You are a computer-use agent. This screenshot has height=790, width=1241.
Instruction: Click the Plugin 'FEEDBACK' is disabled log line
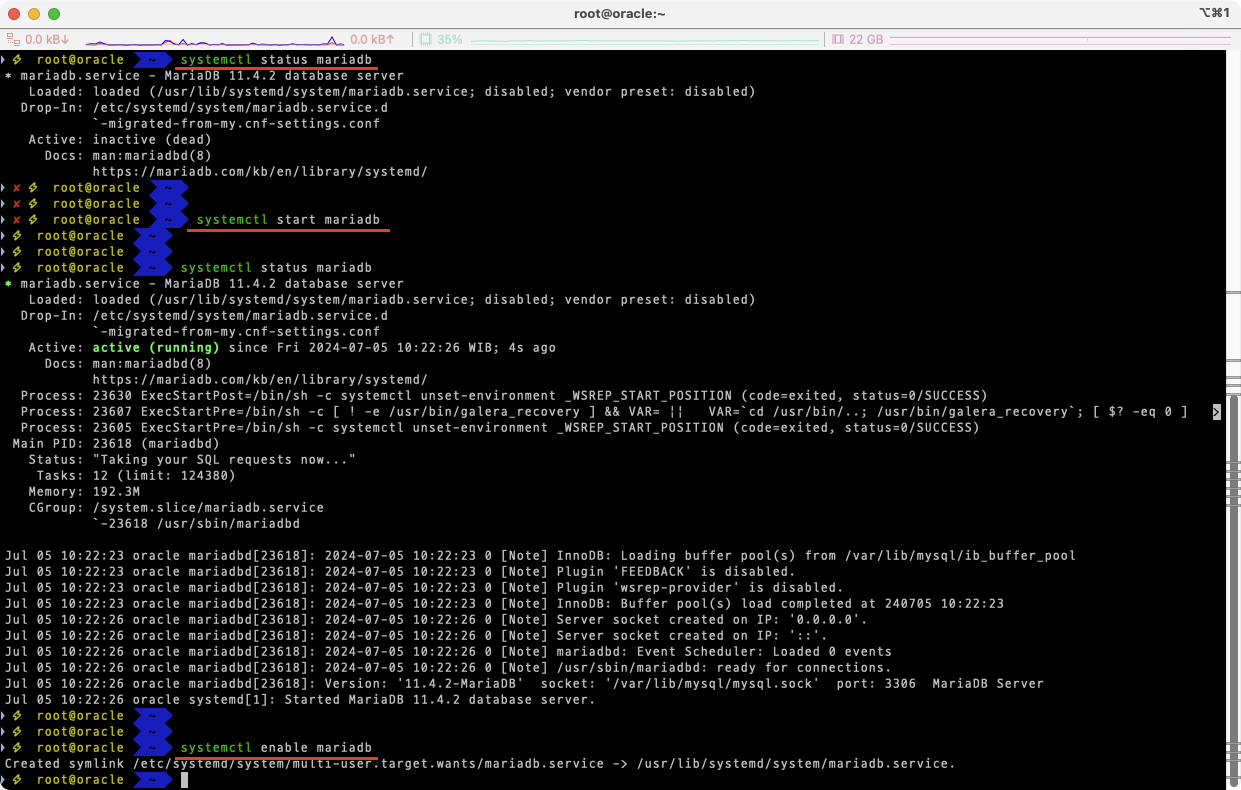point(400,572)
